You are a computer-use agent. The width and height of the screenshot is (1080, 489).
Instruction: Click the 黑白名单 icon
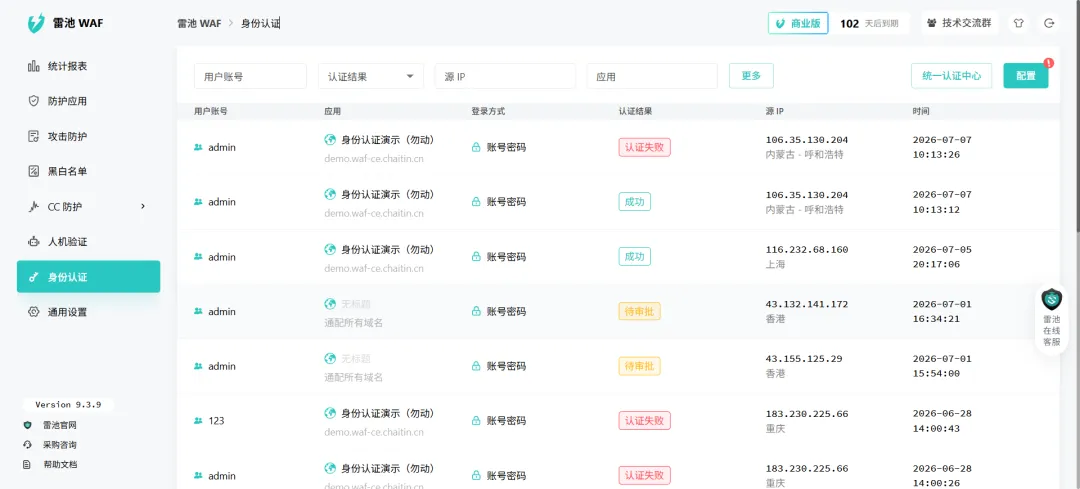pos(33,171)
